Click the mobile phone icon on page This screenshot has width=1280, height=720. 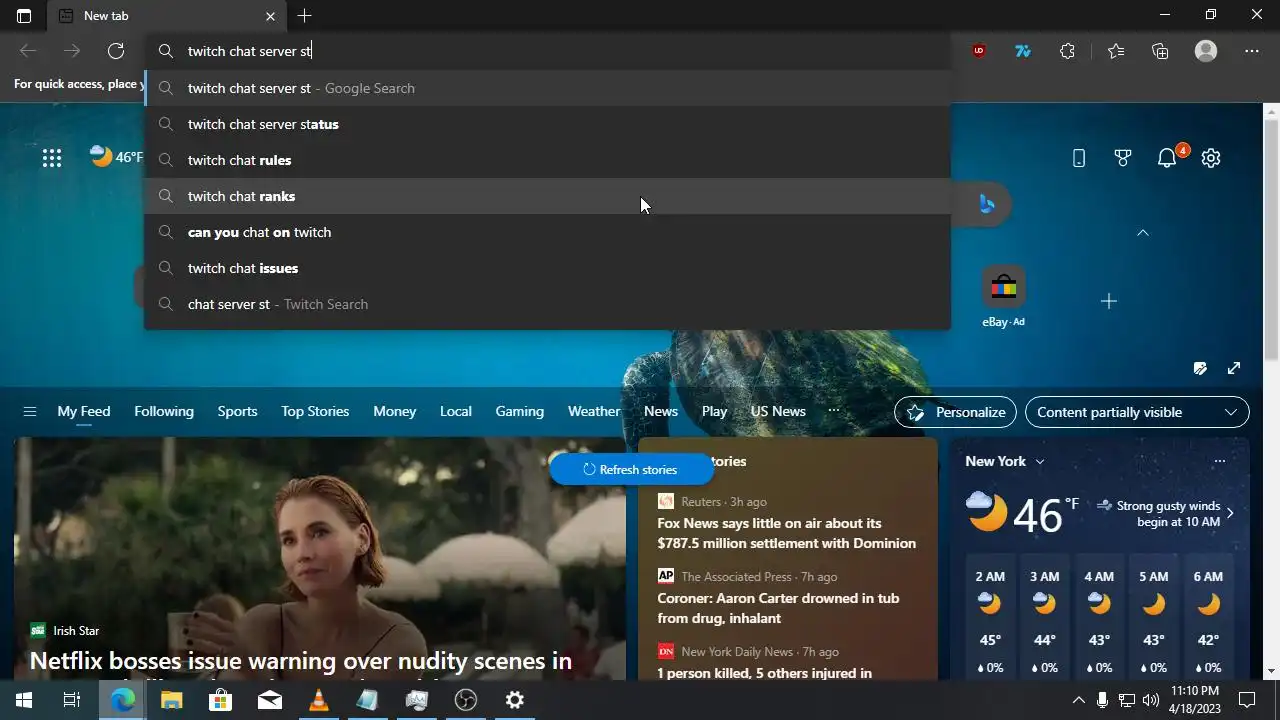[x=1079, y=158]
